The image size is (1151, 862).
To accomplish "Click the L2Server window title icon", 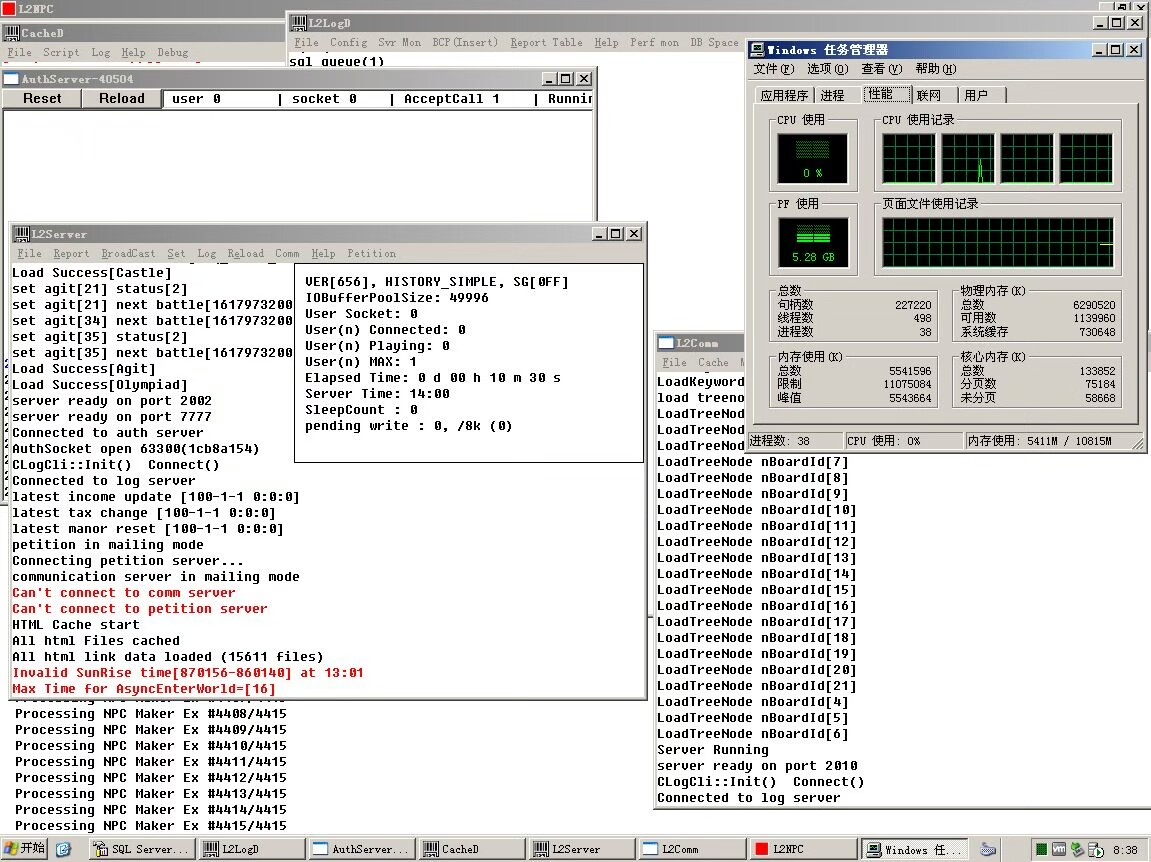I will click(x=21, y=234).
